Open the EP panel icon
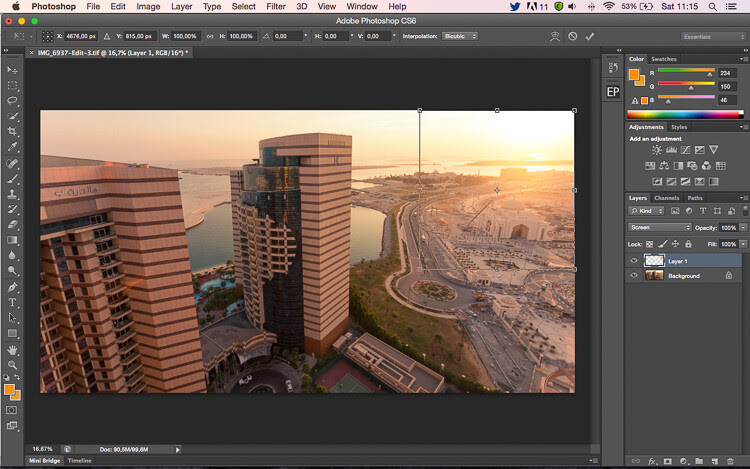The image size is (750, 469). (x=613, y=92)
